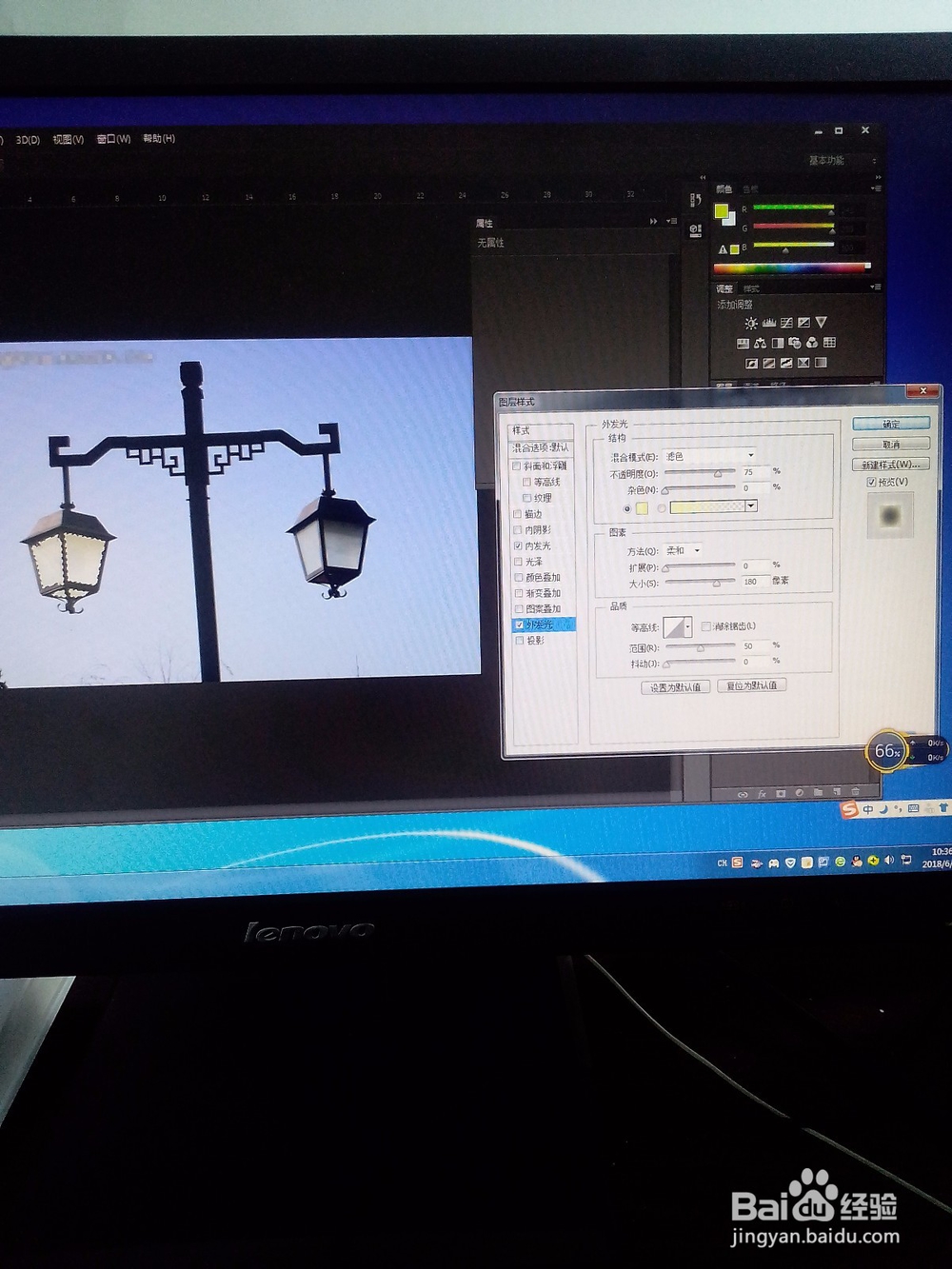The width and height of the screenshot is (952, 1269).
Task: Toggle the 预览(V) checkbox
Action: point(871,483)
